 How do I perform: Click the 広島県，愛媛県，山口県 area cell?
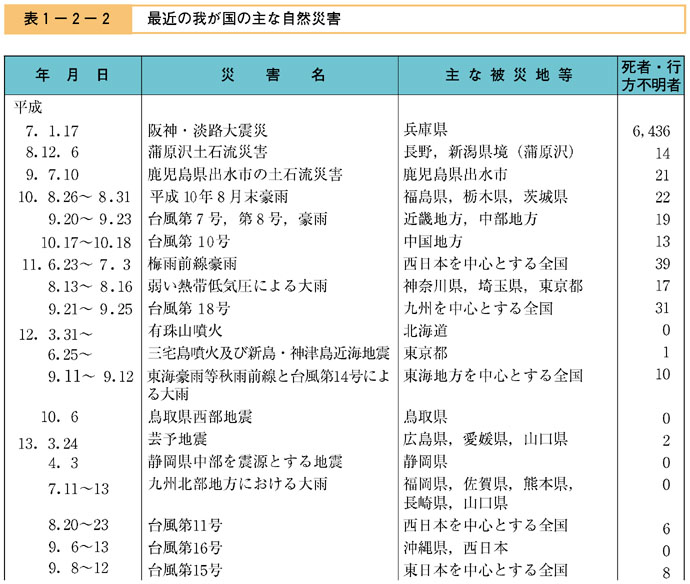coord(486,439)
